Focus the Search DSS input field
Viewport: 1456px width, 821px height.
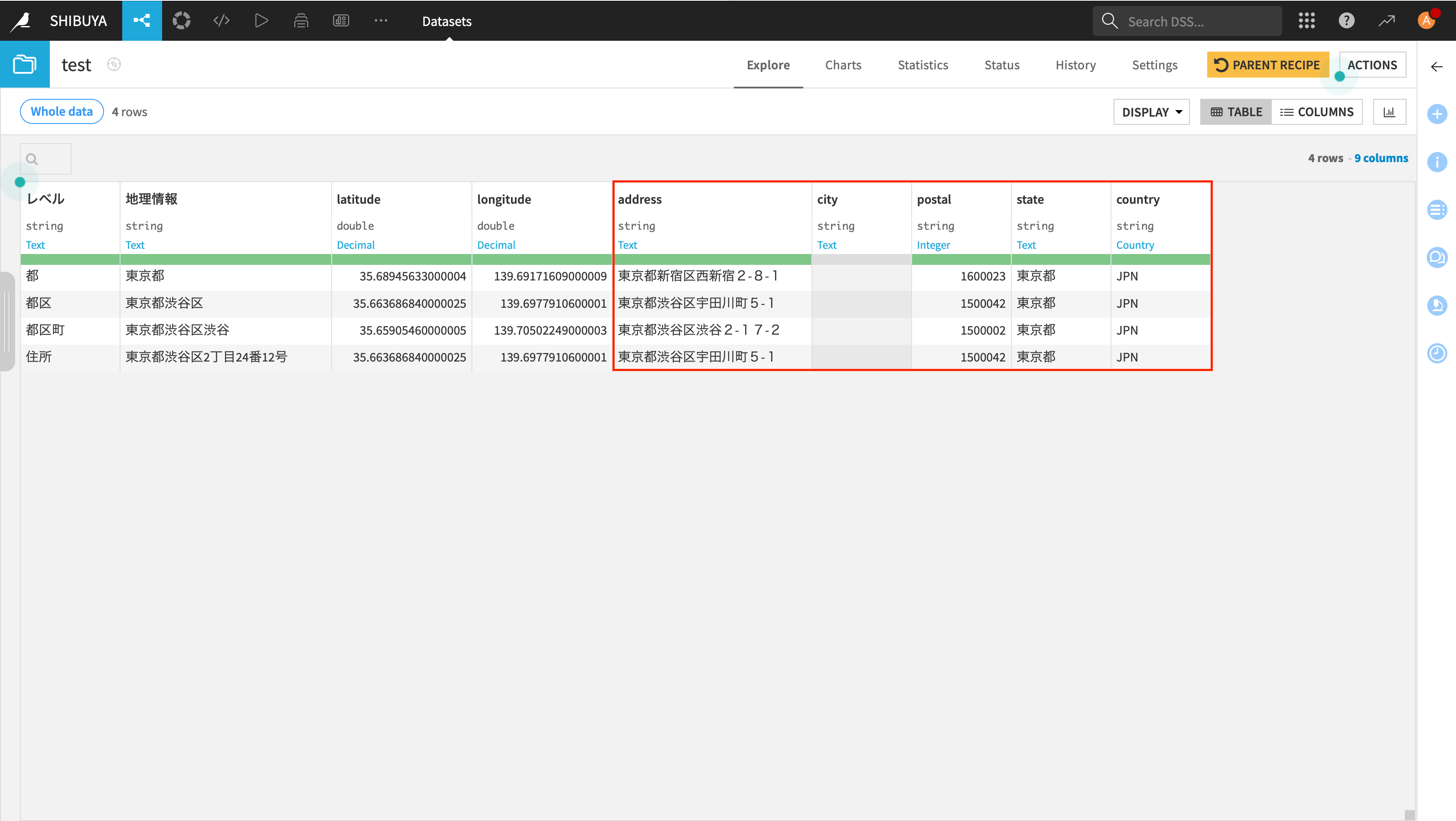pyautogui.click(x=1187, y=21)
